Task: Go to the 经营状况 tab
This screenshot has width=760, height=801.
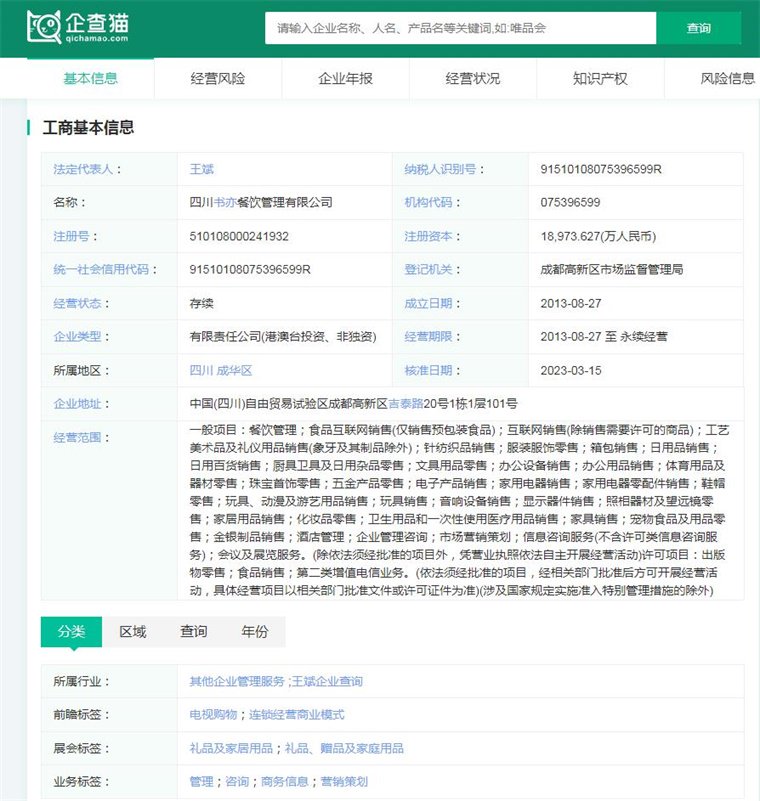Action: (x=472, y=78)
